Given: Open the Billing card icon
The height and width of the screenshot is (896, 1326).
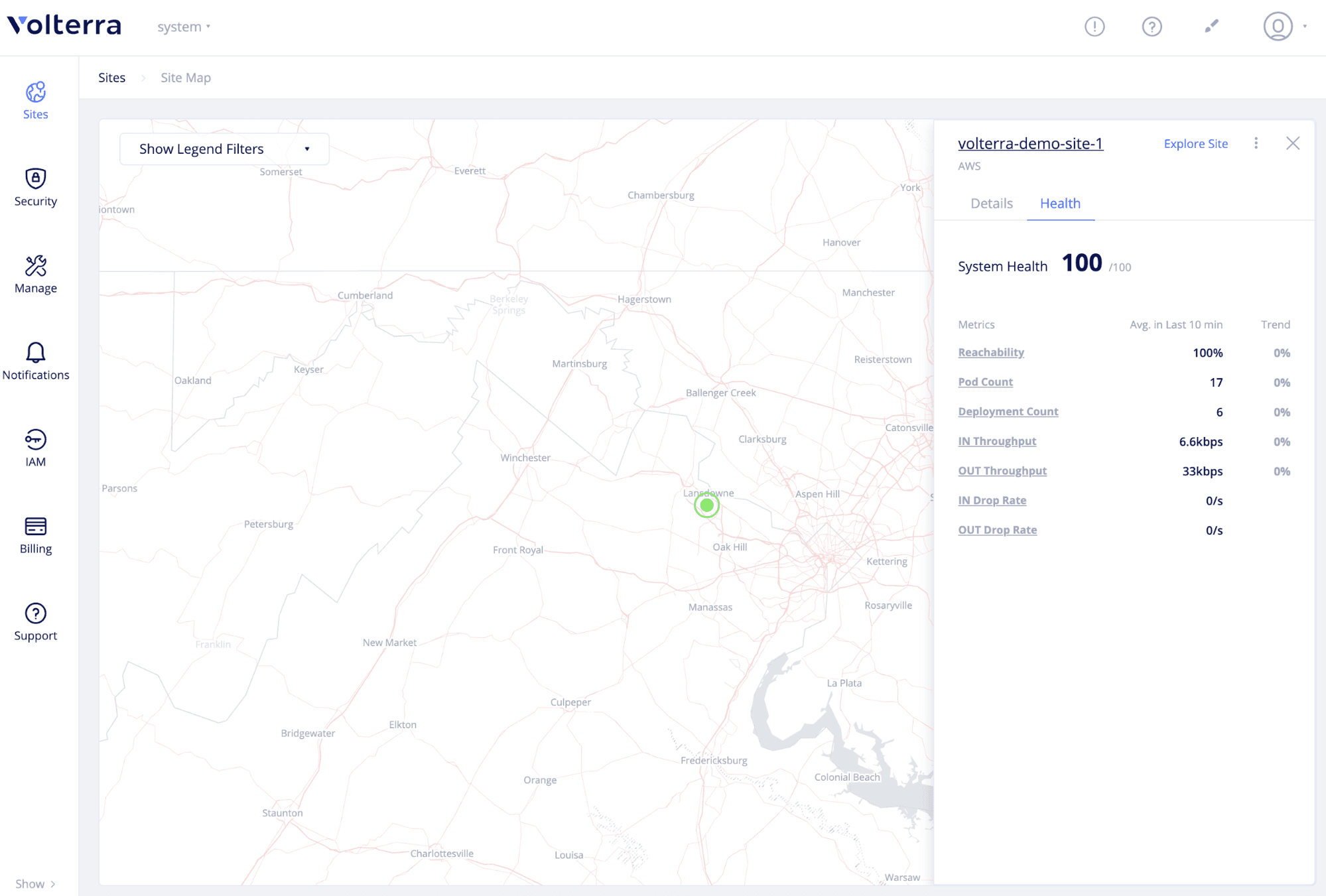Looking at the screenshot, I should pyautogui.click(x=36, y=526).
